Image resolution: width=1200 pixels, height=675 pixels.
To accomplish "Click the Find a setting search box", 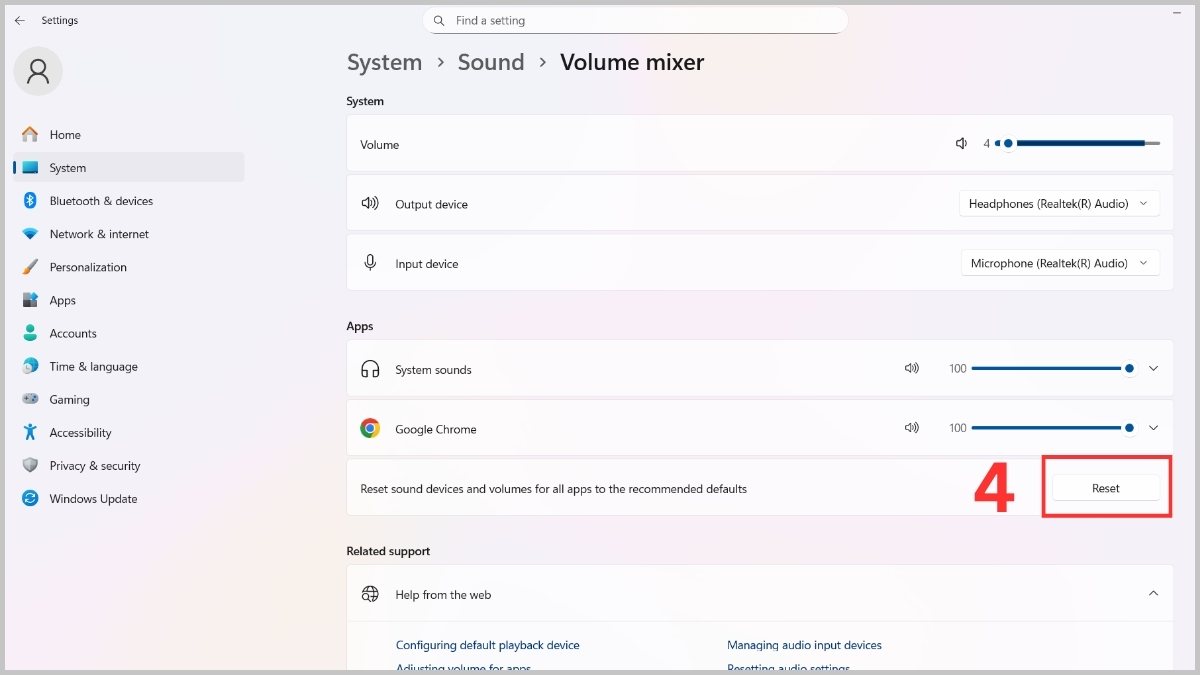I will (x=640, y=20).
